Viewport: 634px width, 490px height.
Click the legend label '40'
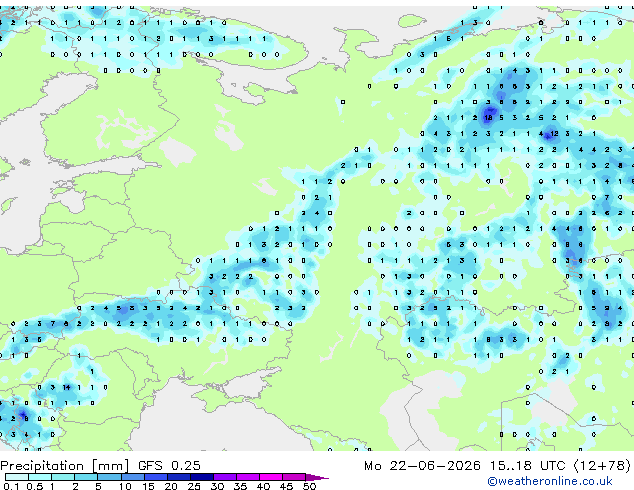264,486
